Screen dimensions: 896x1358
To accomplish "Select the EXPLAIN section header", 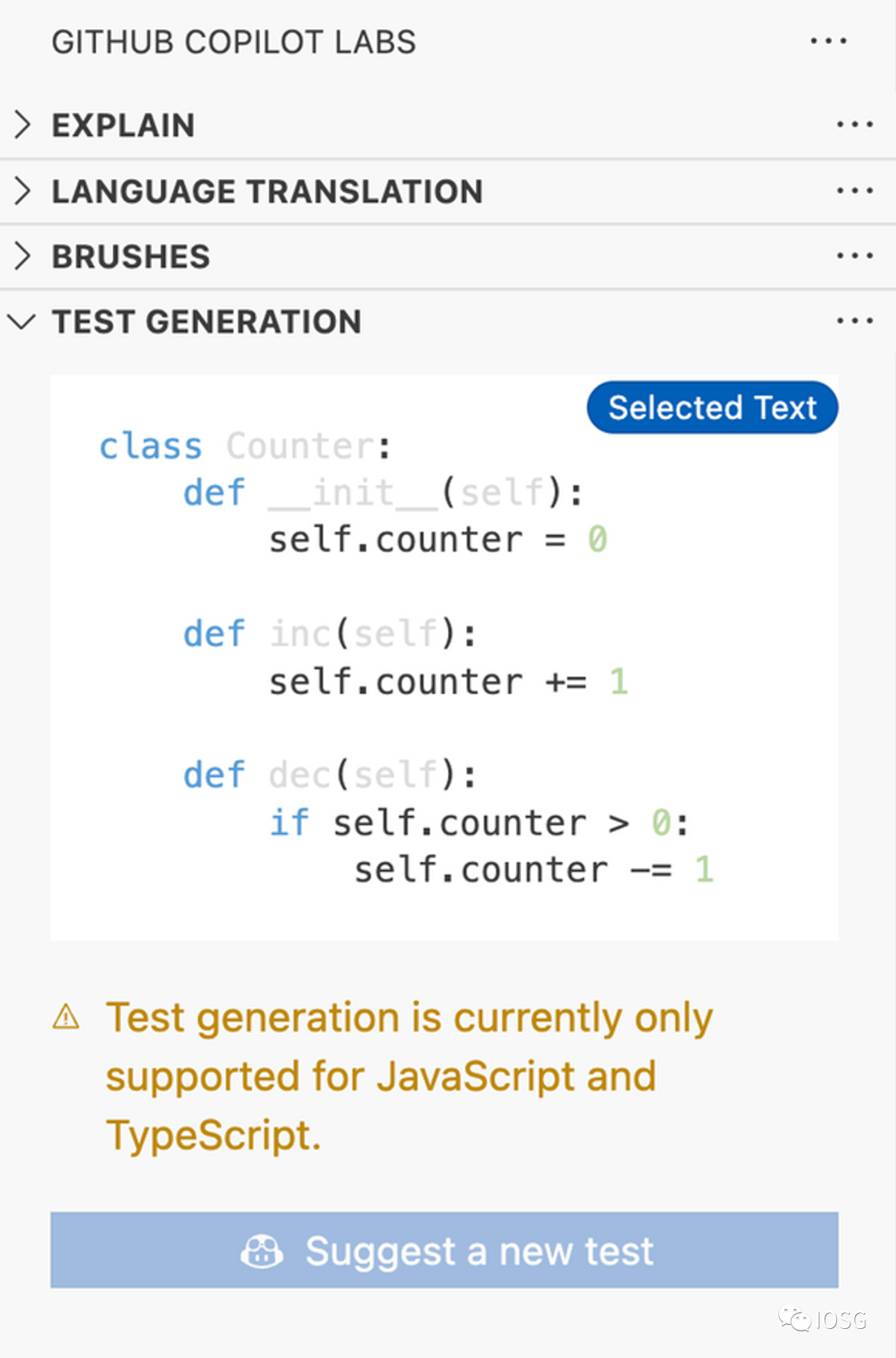I will coord(448,125).
